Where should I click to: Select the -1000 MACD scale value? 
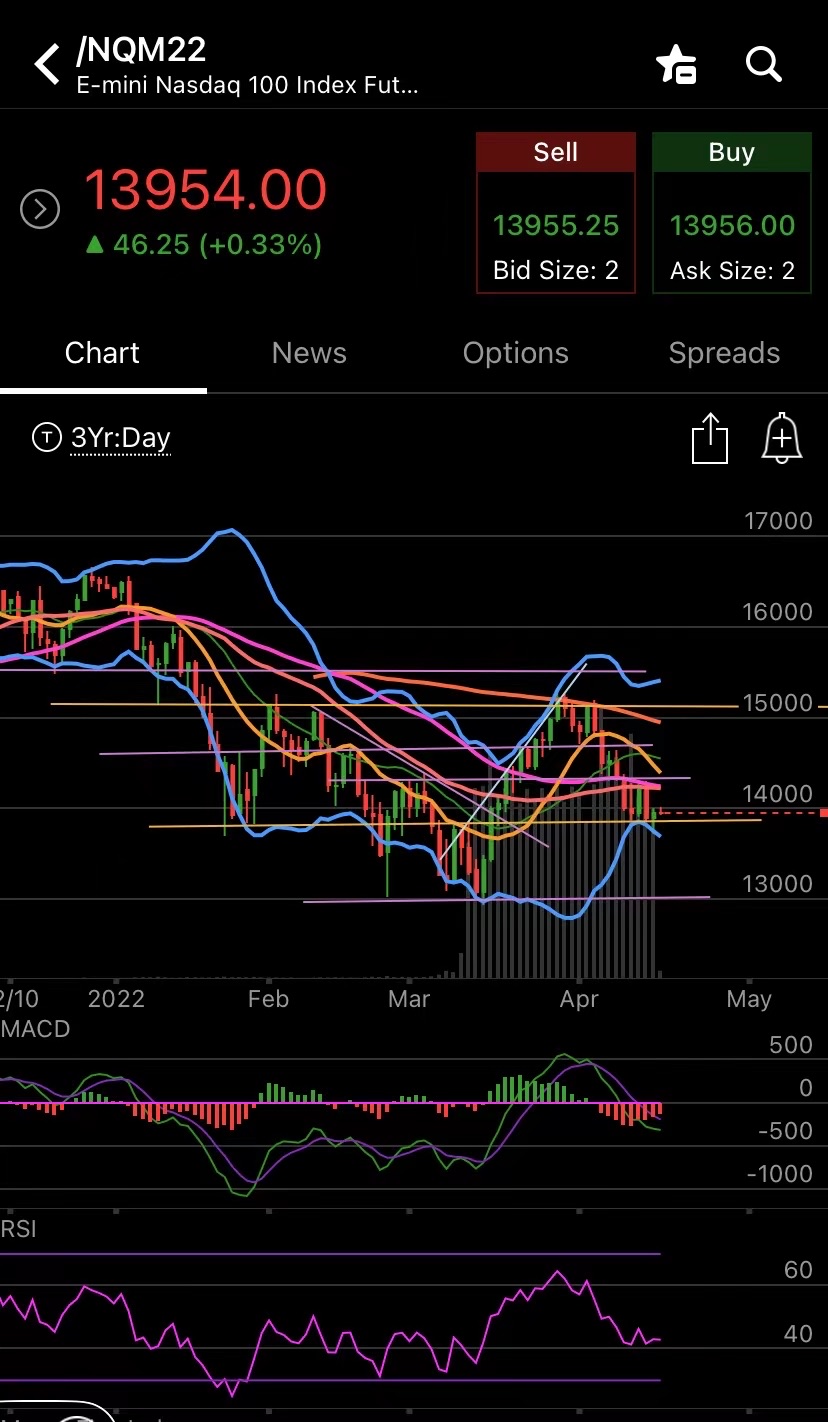(x=780, y=1174)
